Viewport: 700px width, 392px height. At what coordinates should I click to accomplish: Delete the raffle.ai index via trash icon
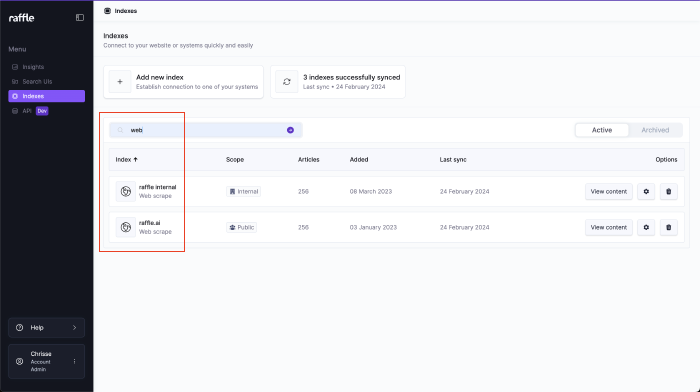point(668,227)
